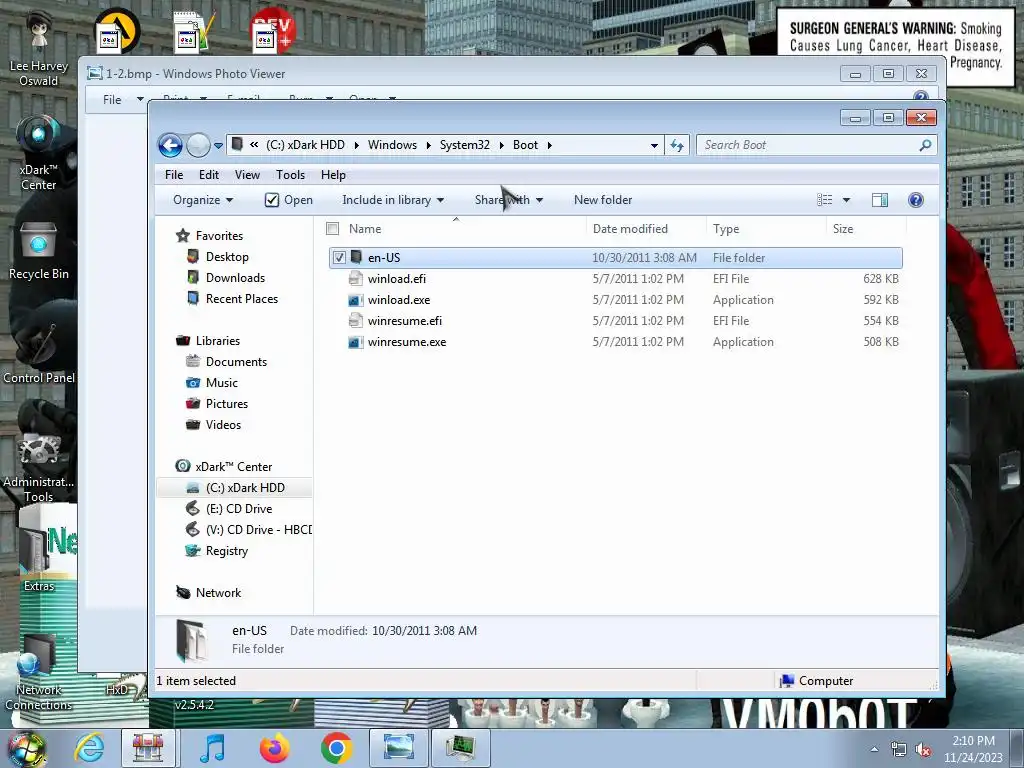Expand Include in library dropdown
This screenshot has width=1024, height=768.
pos(393,200)
